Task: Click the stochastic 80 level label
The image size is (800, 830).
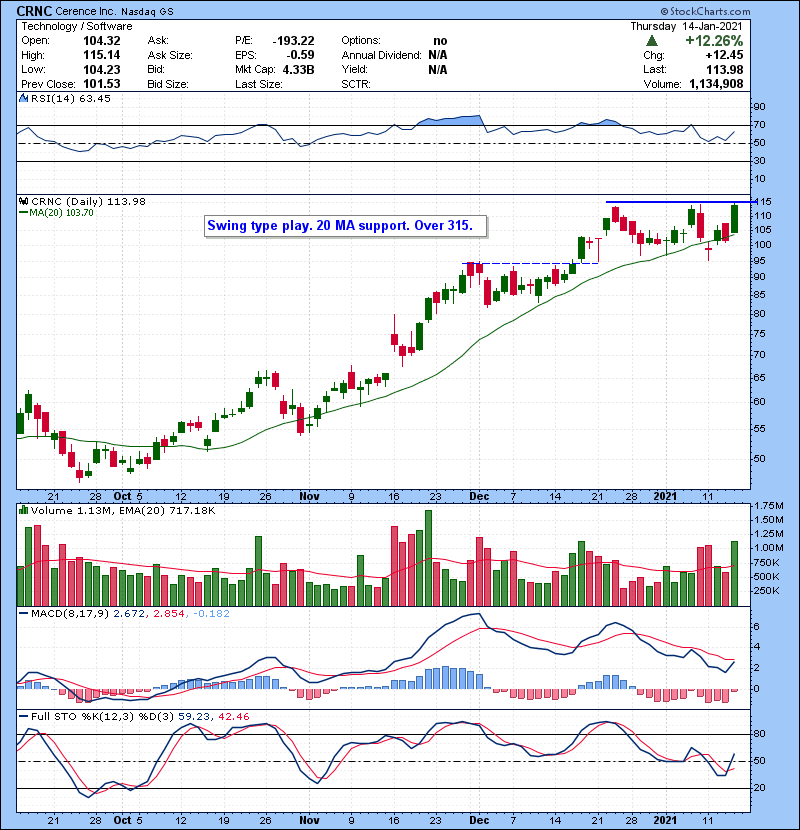Action: point(760,734)
